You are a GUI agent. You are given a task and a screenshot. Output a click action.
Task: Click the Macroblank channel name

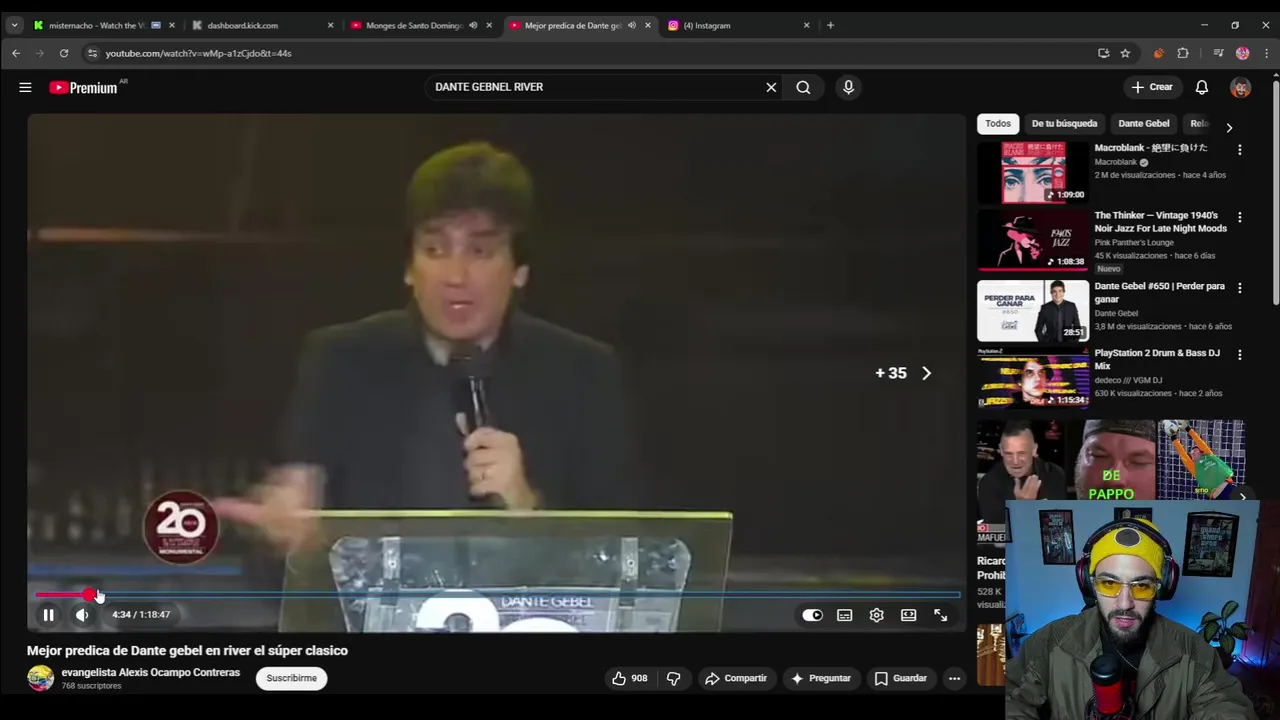click(x=1115, y=162)
